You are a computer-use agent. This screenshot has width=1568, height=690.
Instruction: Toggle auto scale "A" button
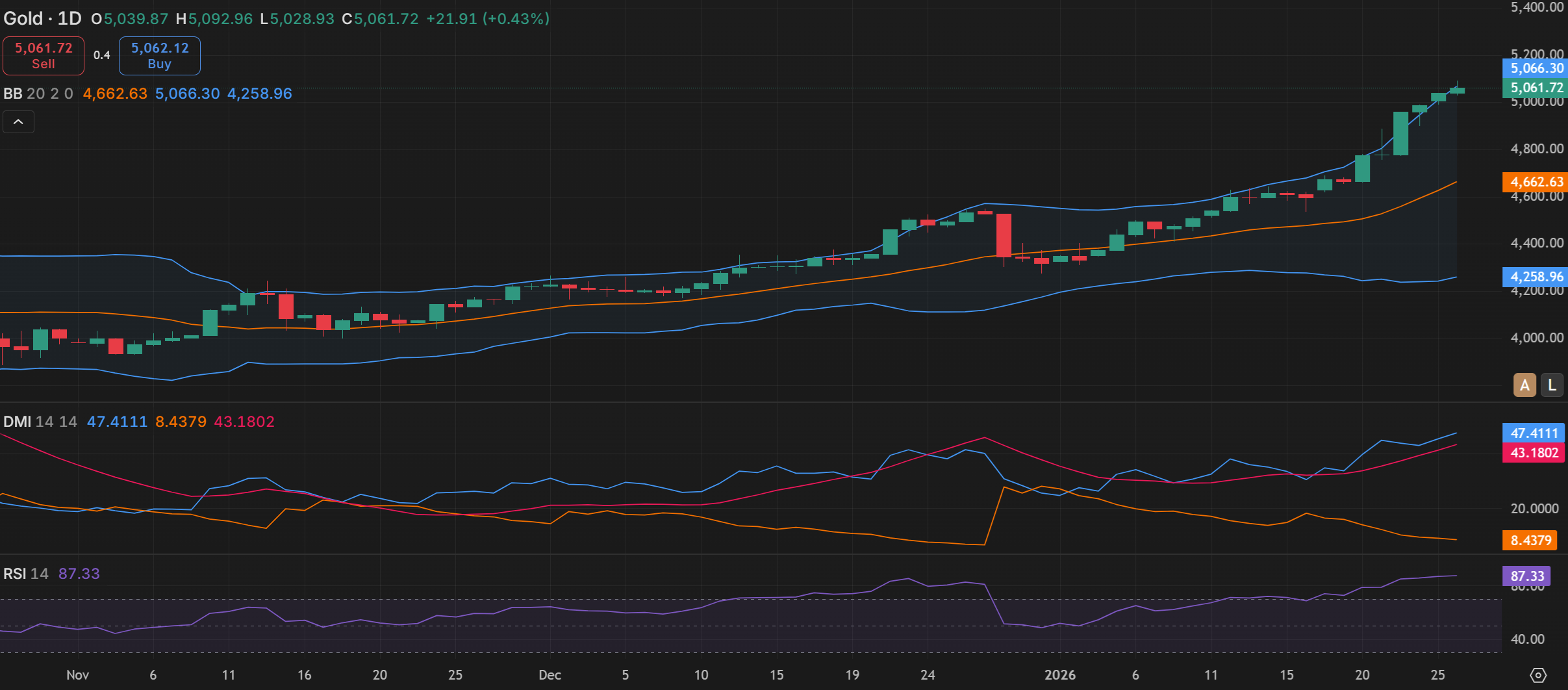tap(1524, 385)
